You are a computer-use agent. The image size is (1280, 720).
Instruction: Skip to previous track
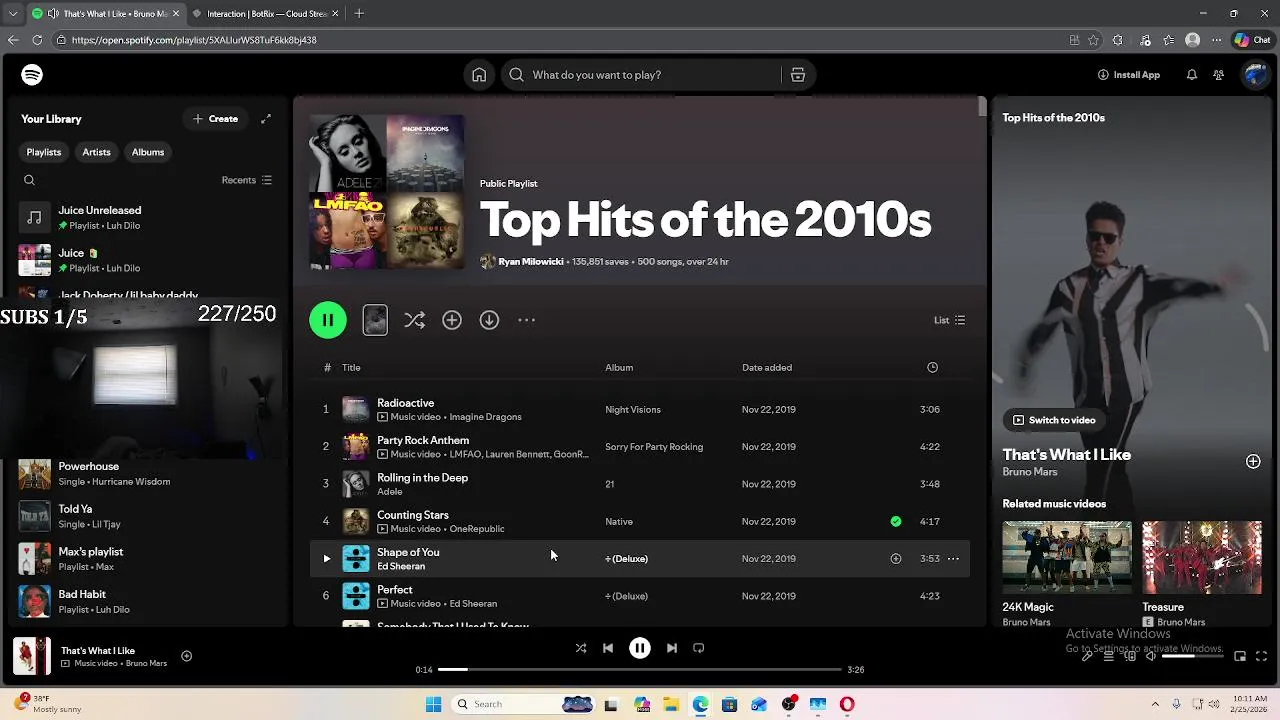[607, 648]
